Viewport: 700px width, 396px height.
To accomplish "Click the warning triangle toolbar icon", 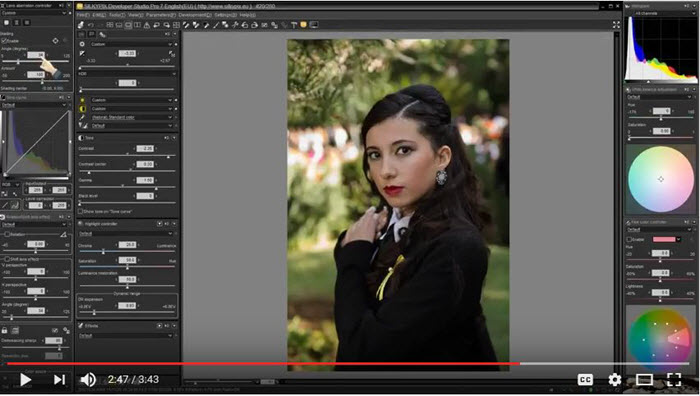I will click(147, 25).
